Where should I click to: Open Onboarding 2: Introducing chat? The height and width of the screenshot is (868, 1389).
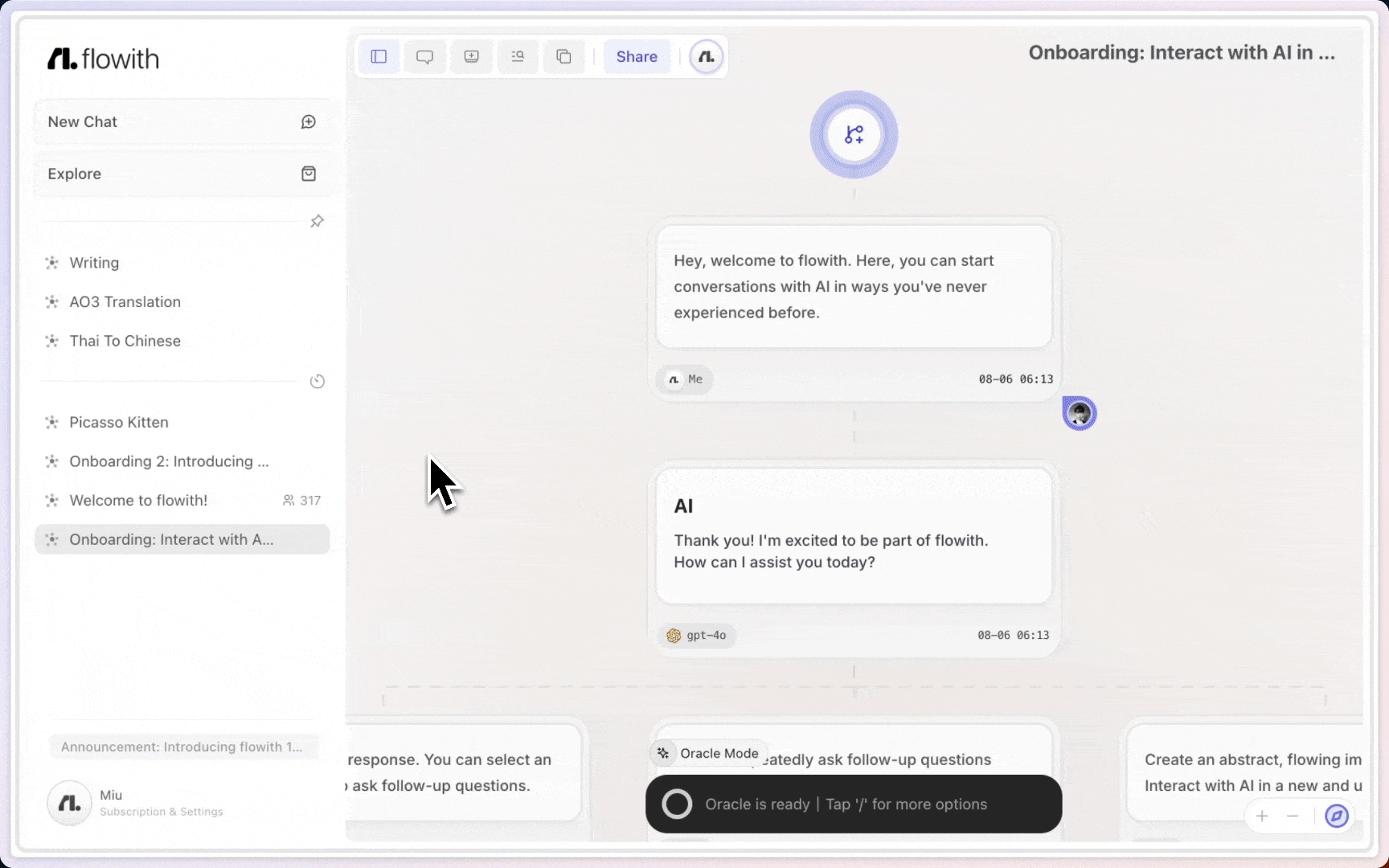tap(182, 461)
